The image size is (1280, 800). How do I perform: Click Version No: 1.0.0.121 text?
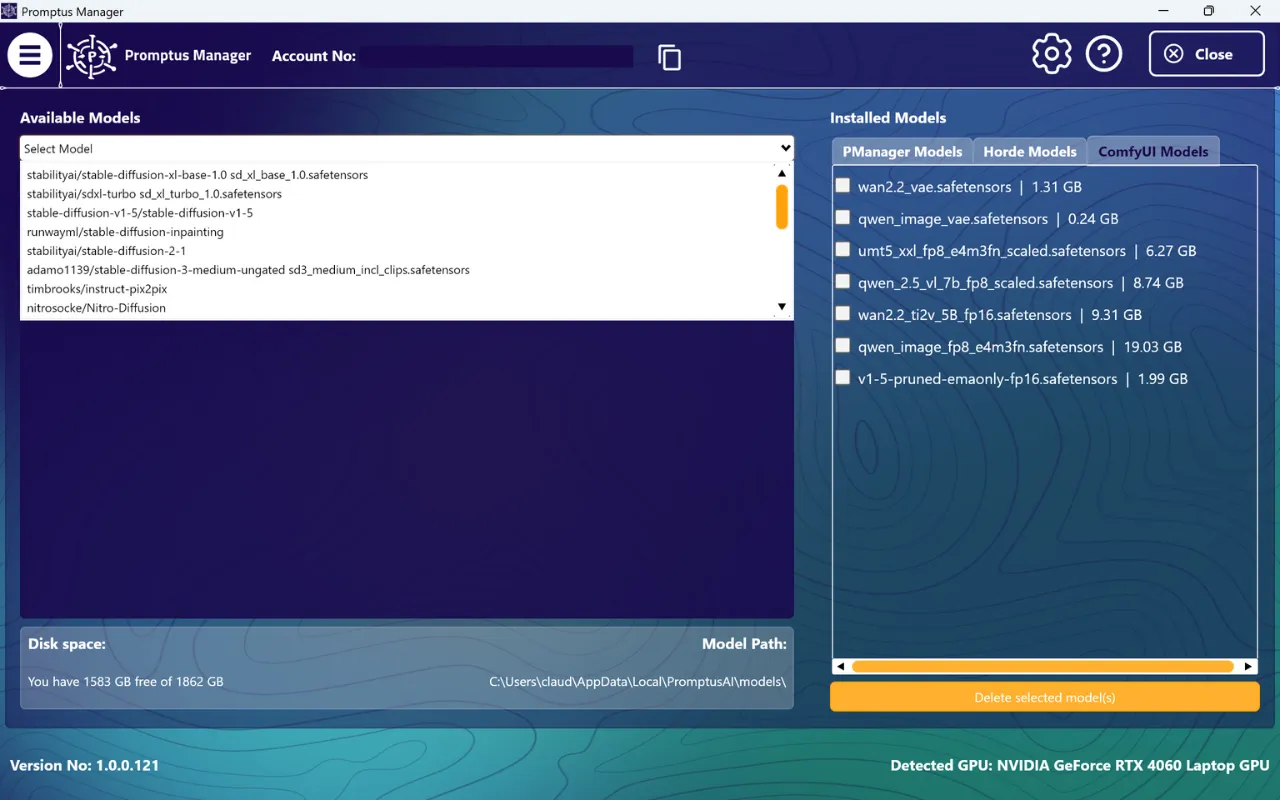click(84, 766)
